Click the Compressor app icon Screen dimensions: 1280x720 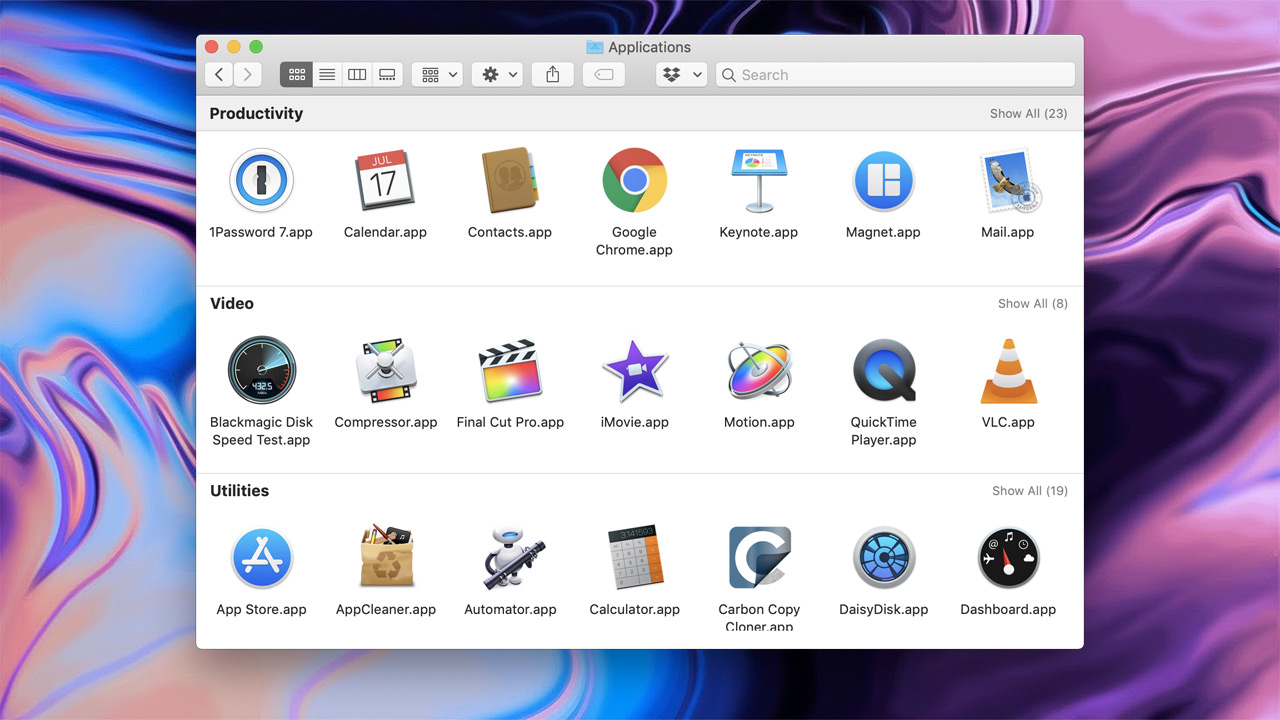click(x=386, y=370)
